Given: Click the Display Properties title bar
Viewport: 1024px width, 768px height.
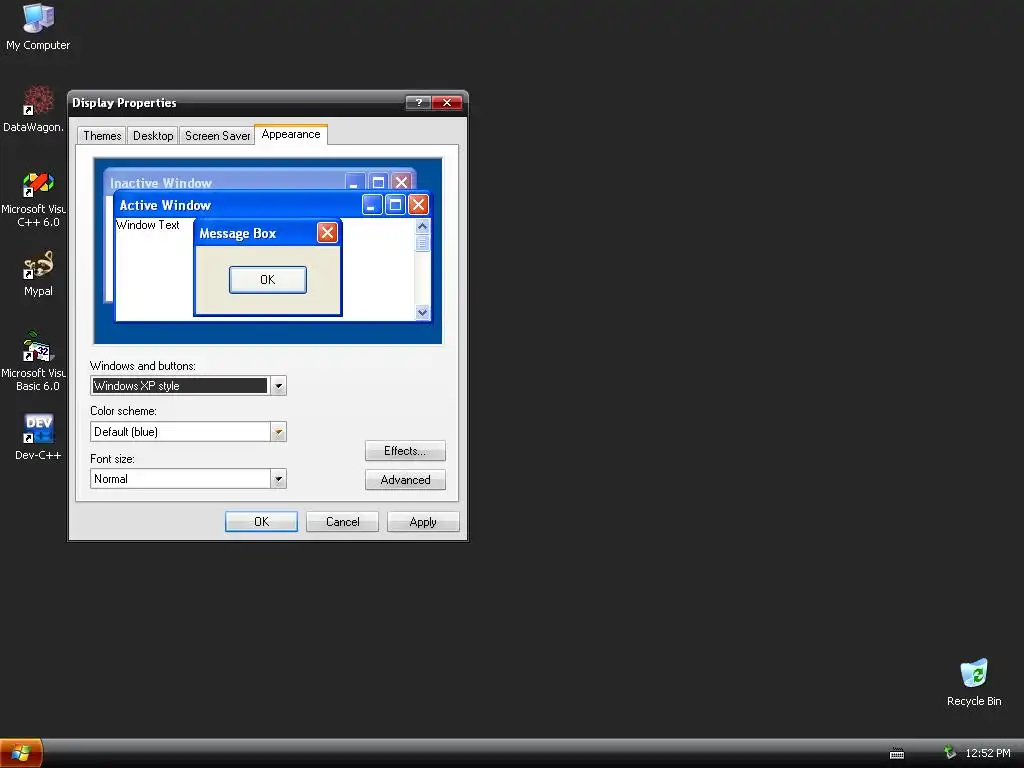Looking at the screenshot, I should 236,103.
